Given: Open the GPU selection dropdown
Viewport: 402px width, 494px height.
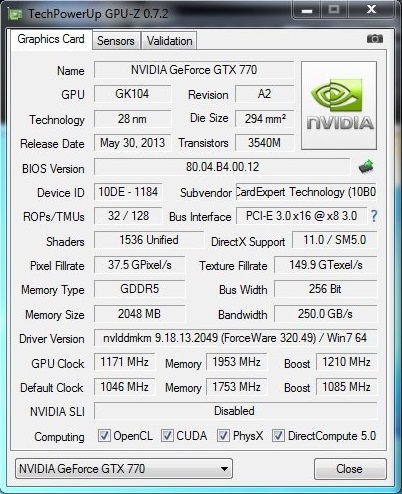Looking at the screenshot, I should [x=124, y=469].
